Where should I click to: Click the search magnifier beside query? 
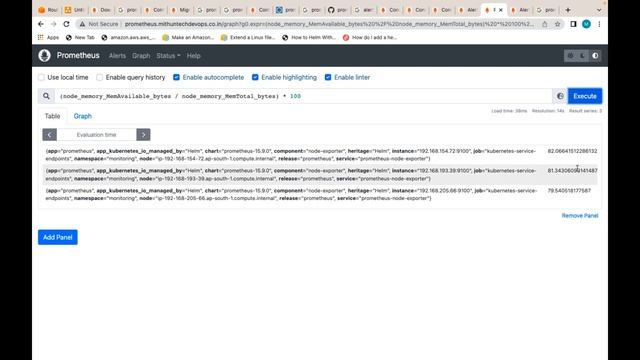pos(46,96)
